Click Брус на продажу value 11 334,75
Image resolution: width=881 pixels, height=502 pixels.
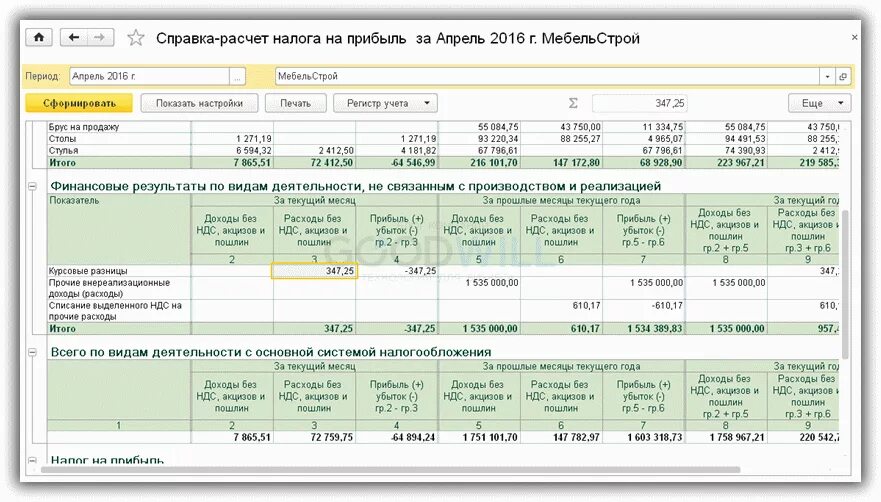tap(662, 127)
